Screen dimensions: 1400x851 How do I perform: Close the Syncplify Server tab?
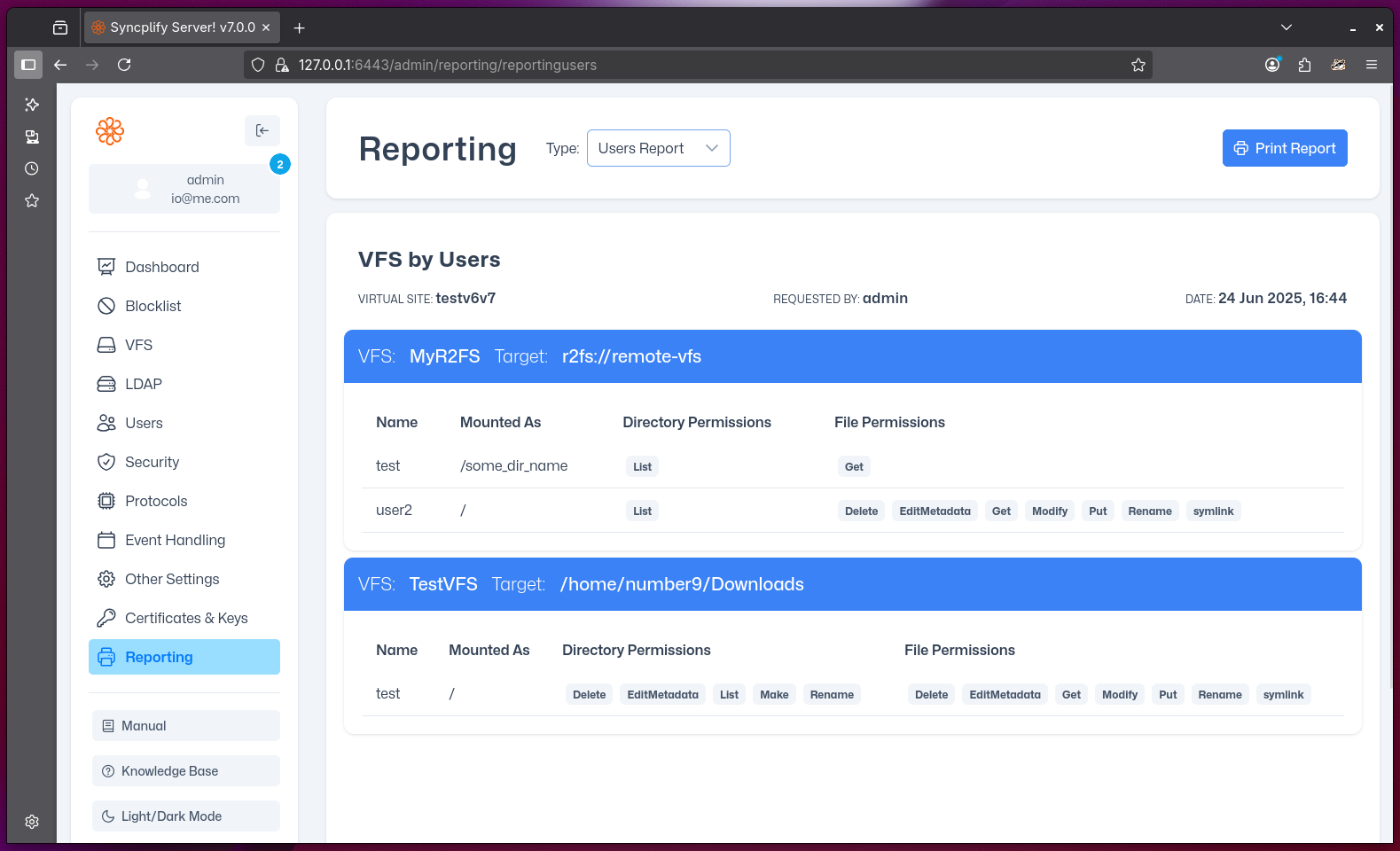tap(266, 27)
